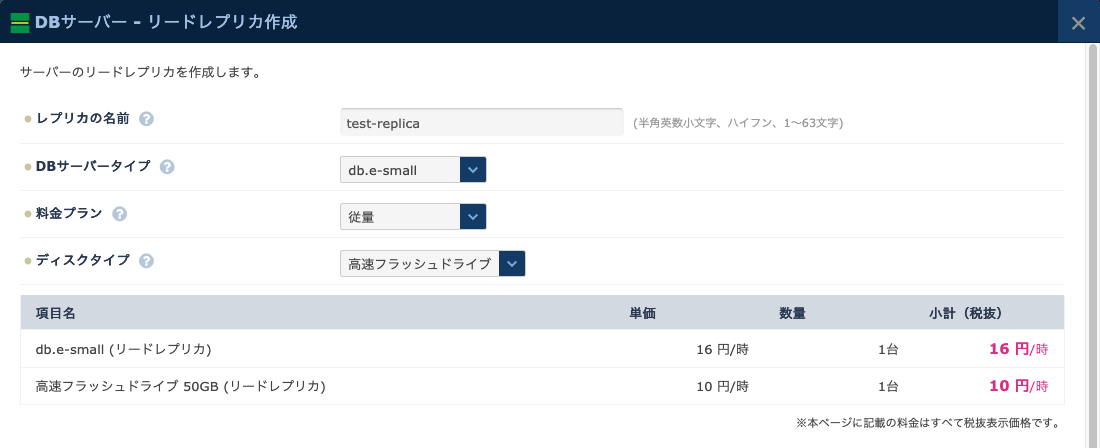
Task: Select the db.e-small (リードレプリカ) row name
Action: 124,349
